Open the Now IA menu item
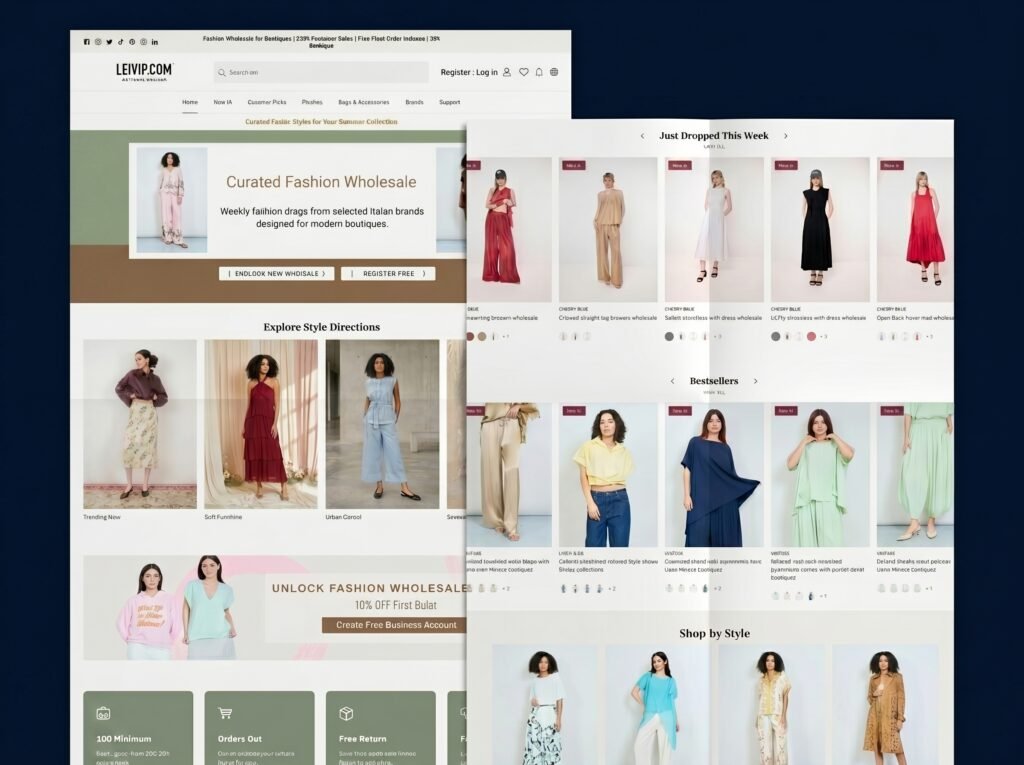Viewport: 1024px width, 765px height. point(223,102)
